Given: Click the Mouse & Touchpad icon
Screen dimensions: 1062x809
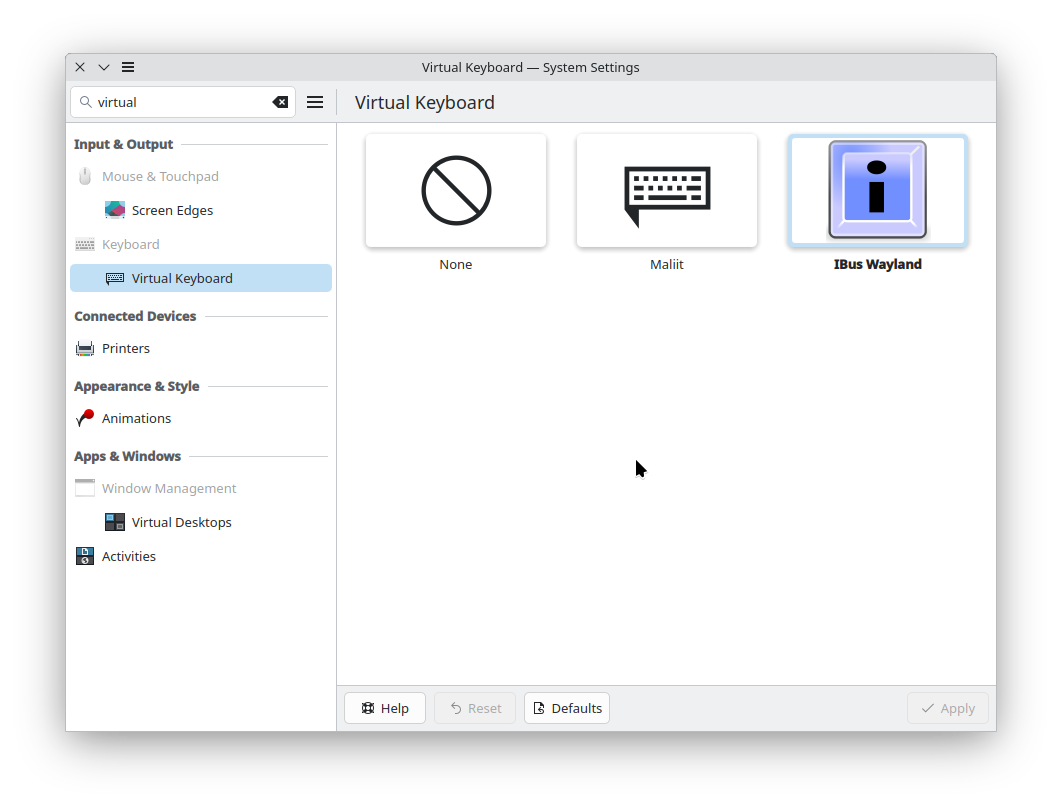Looking at the screenshot, I should [84, 176].
